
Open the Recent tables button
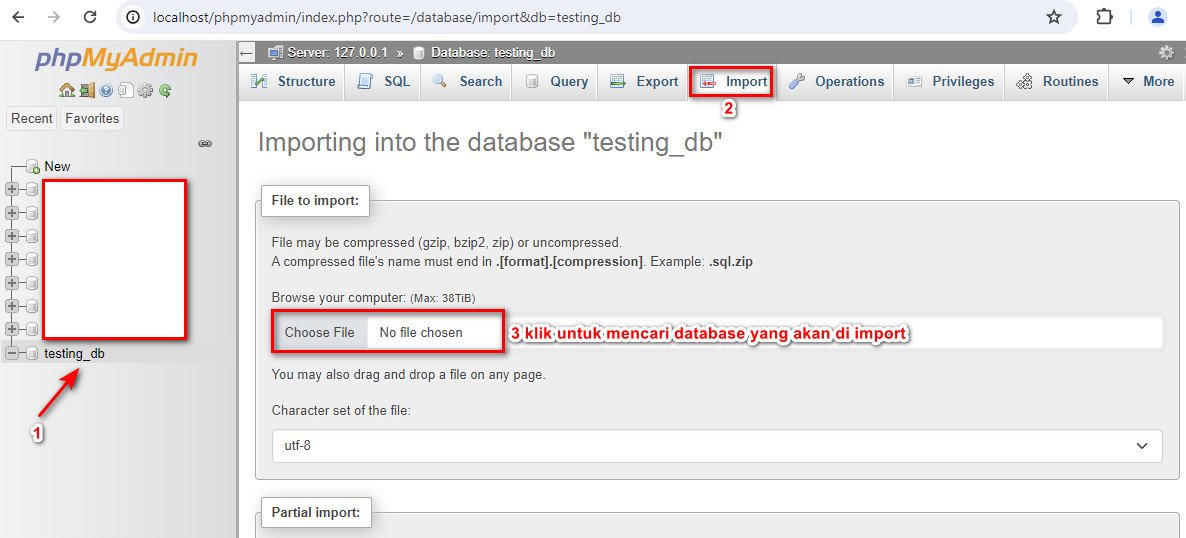[32, 119]
